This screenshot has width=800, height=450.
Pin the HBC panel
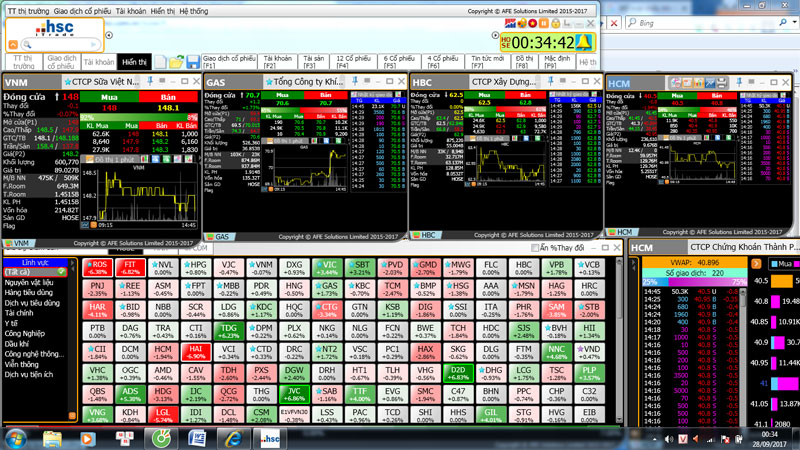(551, 81)
